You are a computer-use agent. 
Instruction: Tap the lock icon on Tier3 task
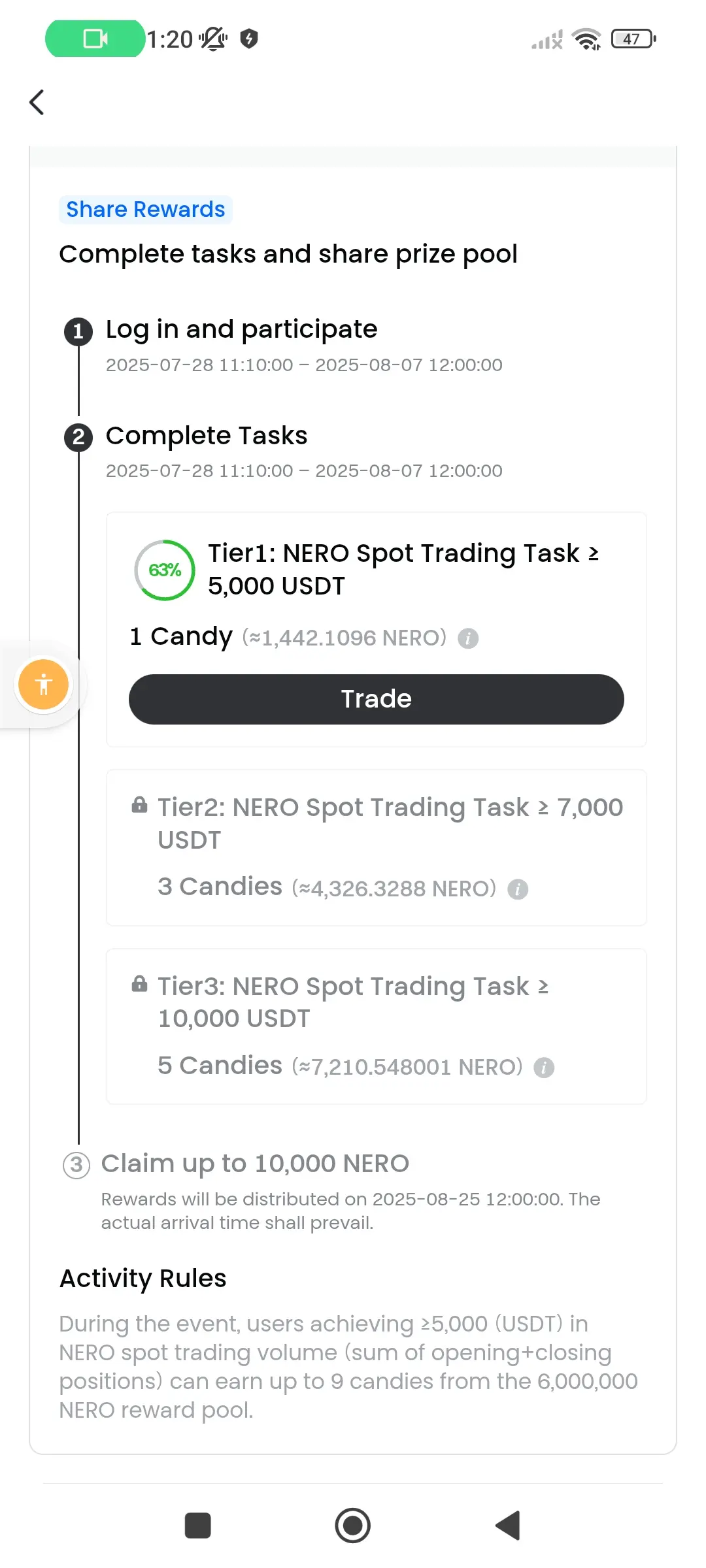tap(139, 983)
